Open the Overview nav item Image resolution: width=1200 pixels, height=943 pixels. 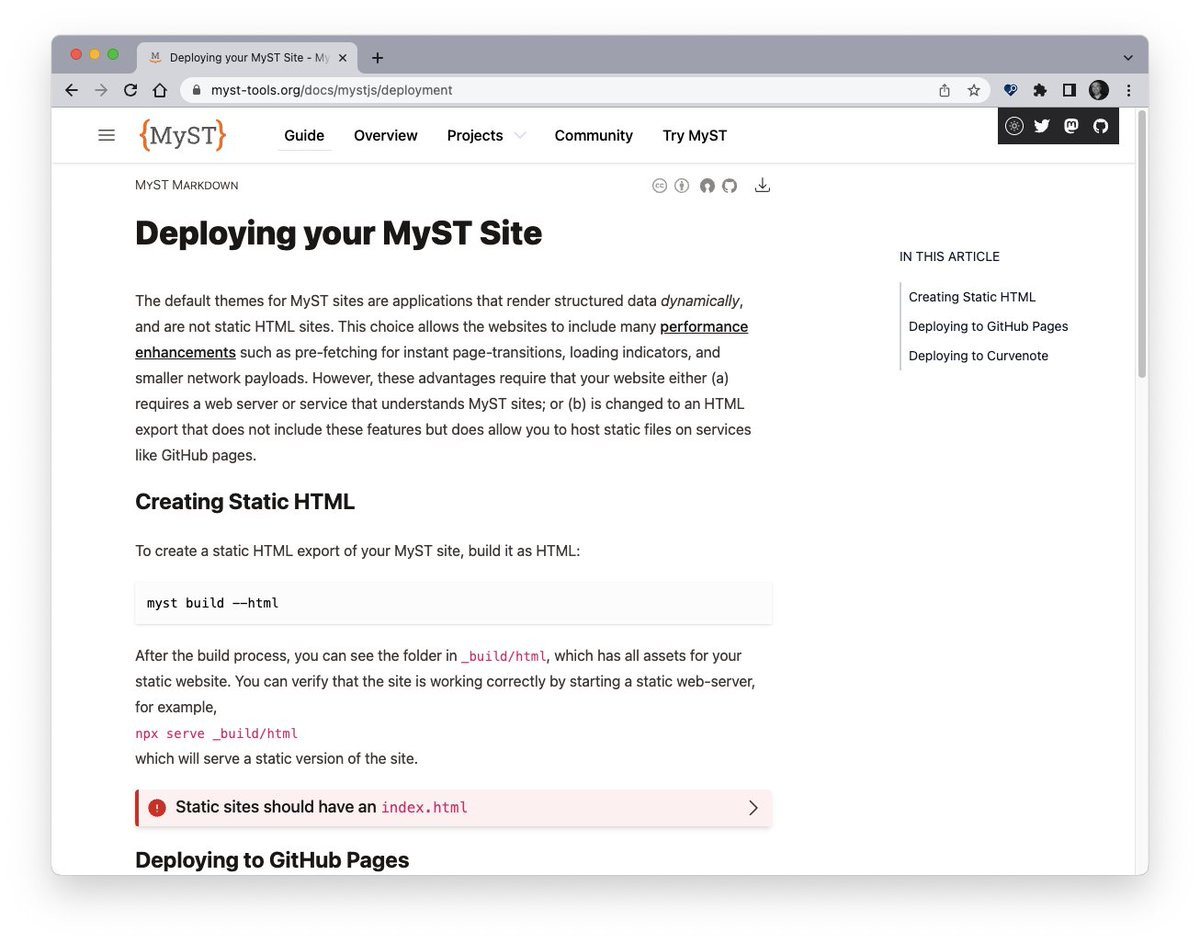pos(386,135)
